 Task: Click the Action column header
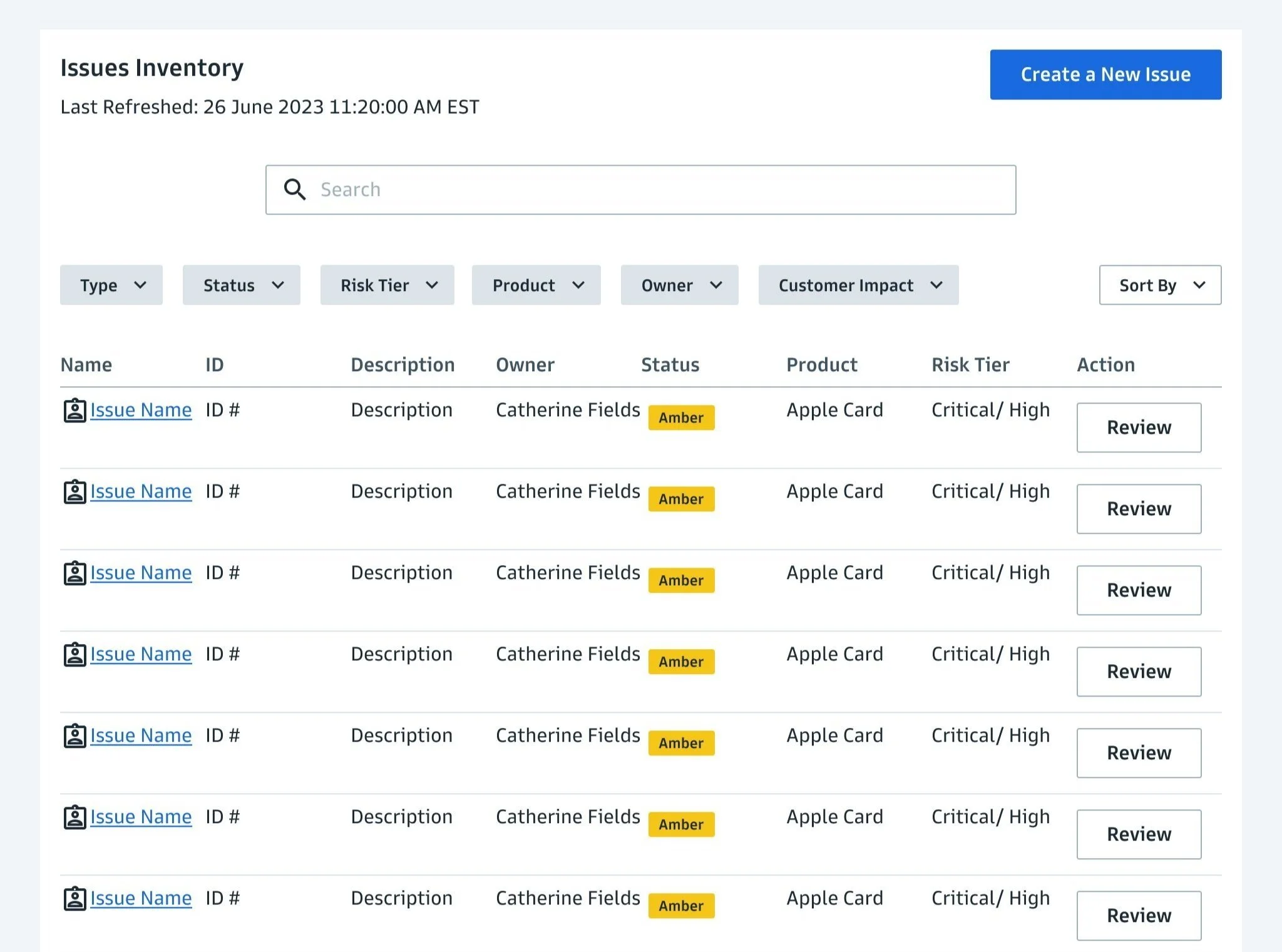(x=1106, y=365)
